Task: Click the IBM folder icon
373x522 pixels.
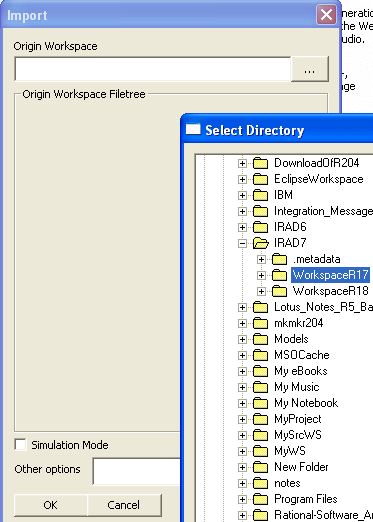Action: 260,195
